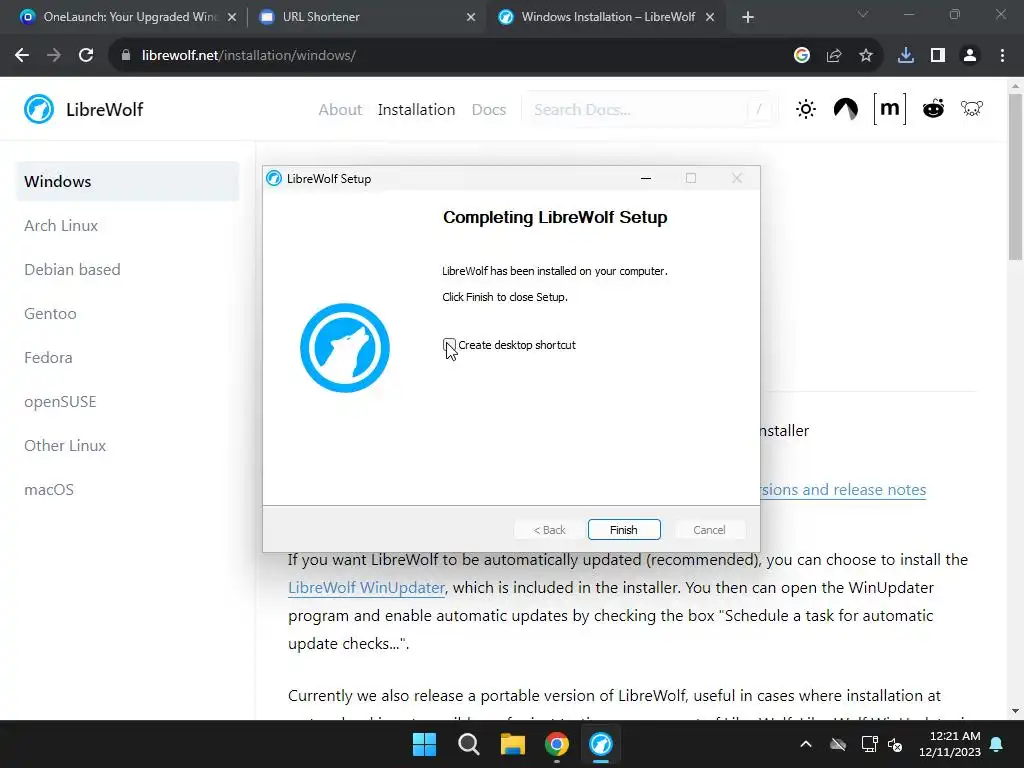The height and width of the screenshot is (768, 1024).
Task: Open the Windows Start button
Action: (x=424, y=744)
